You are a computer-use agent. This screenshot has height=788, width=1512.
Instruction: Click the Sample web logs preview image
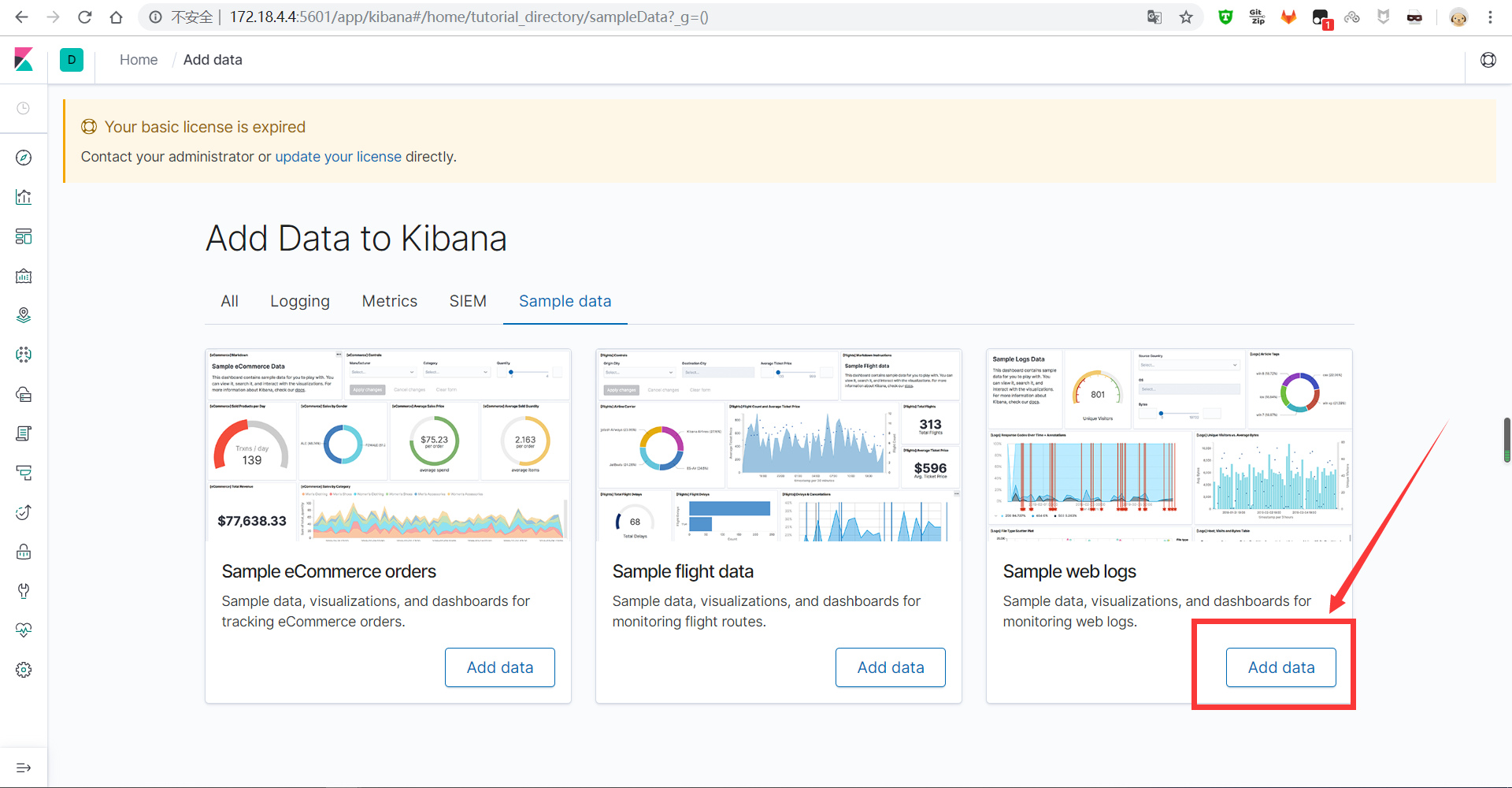click(x=1169, y=445)
